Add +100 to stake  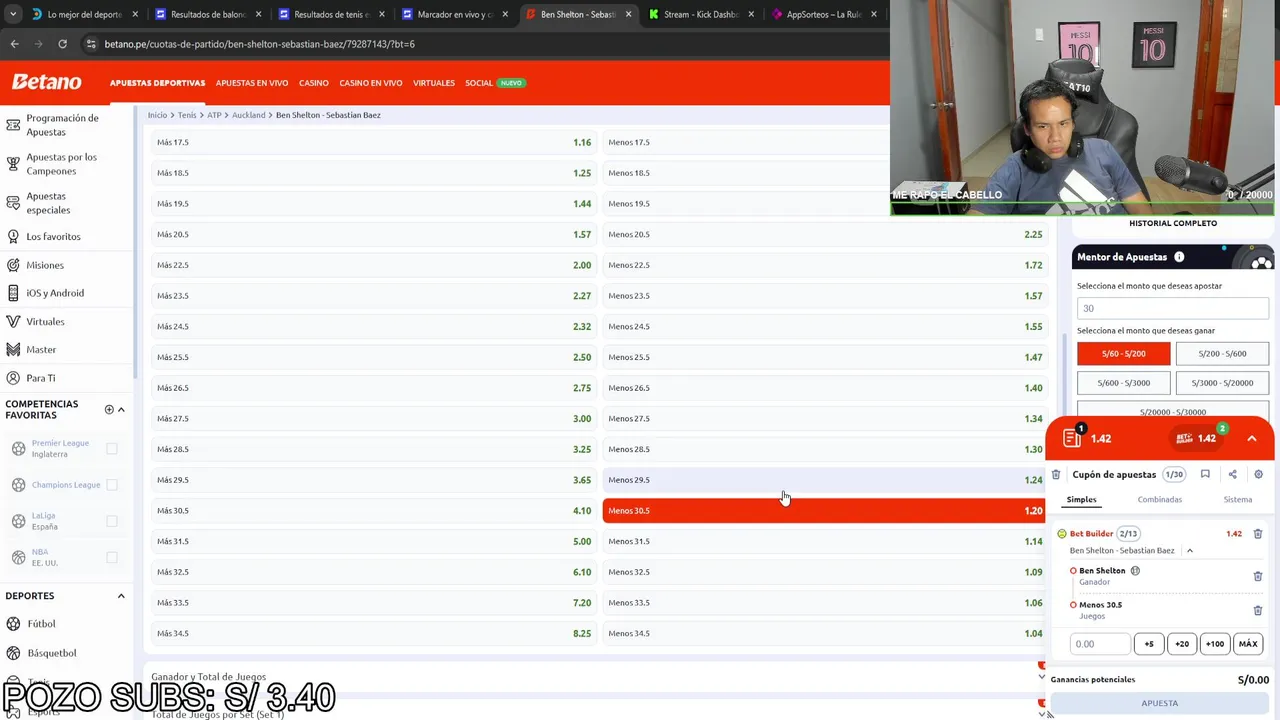tap(1215, 644)
